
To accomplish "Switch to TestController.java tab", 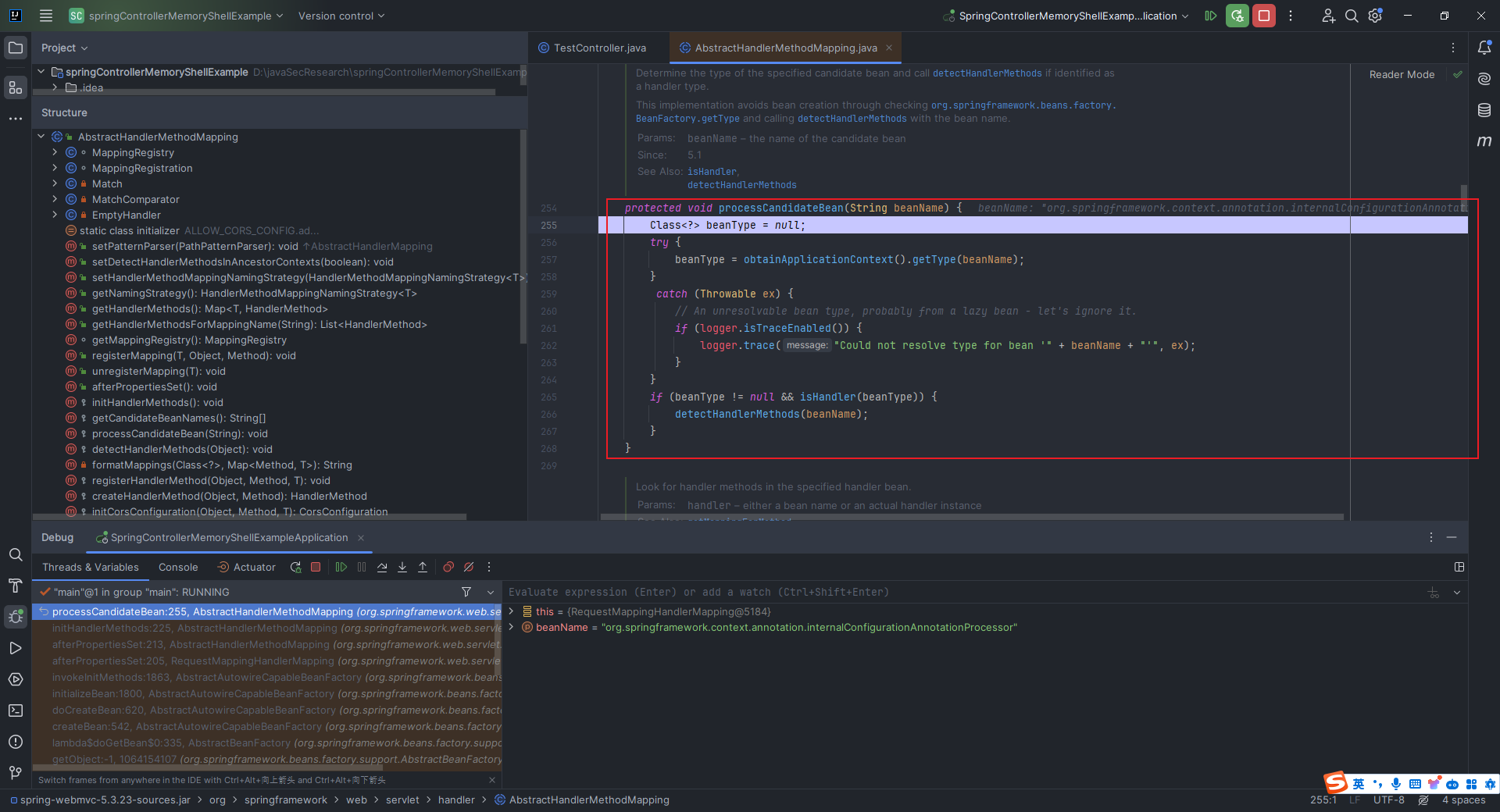I will point(592,48).
